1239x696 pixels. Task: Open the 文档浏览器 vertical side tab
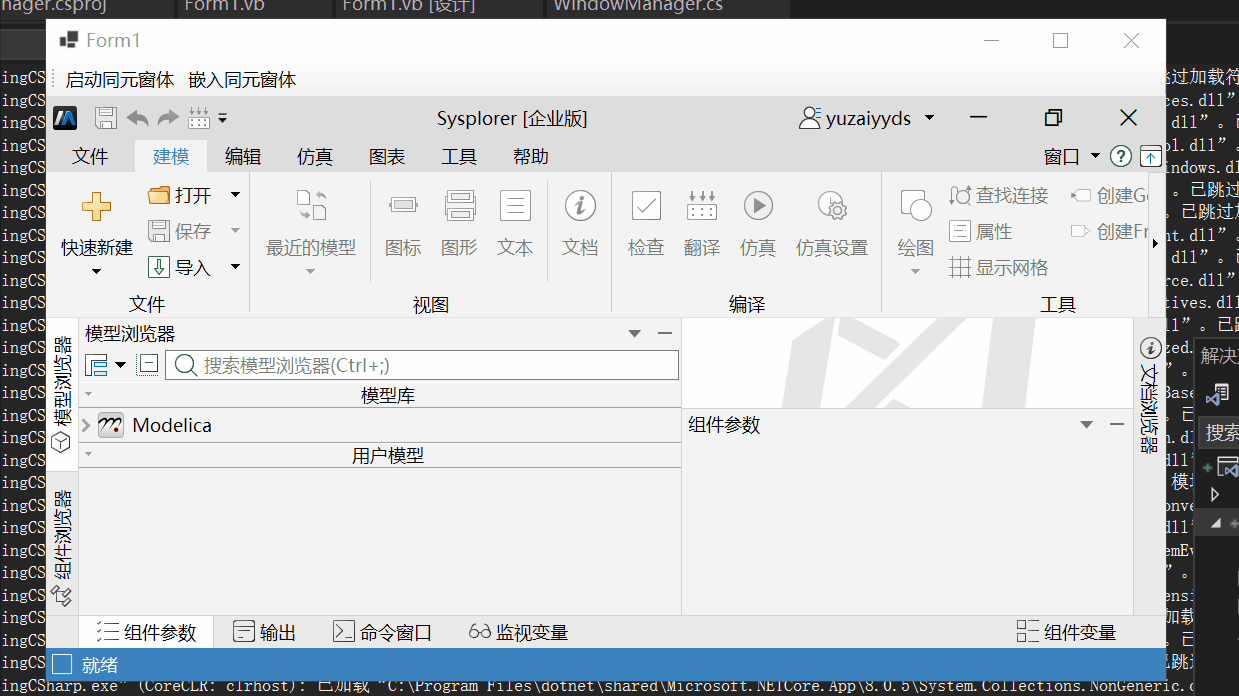click(1150, 394)
